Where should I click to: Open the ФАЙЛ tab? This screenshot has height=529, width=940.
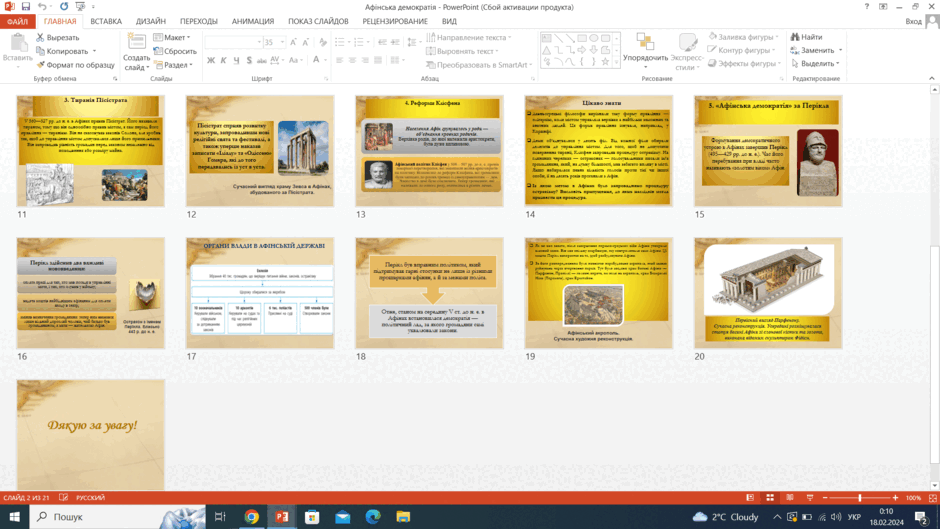click(x=17, y=22)
